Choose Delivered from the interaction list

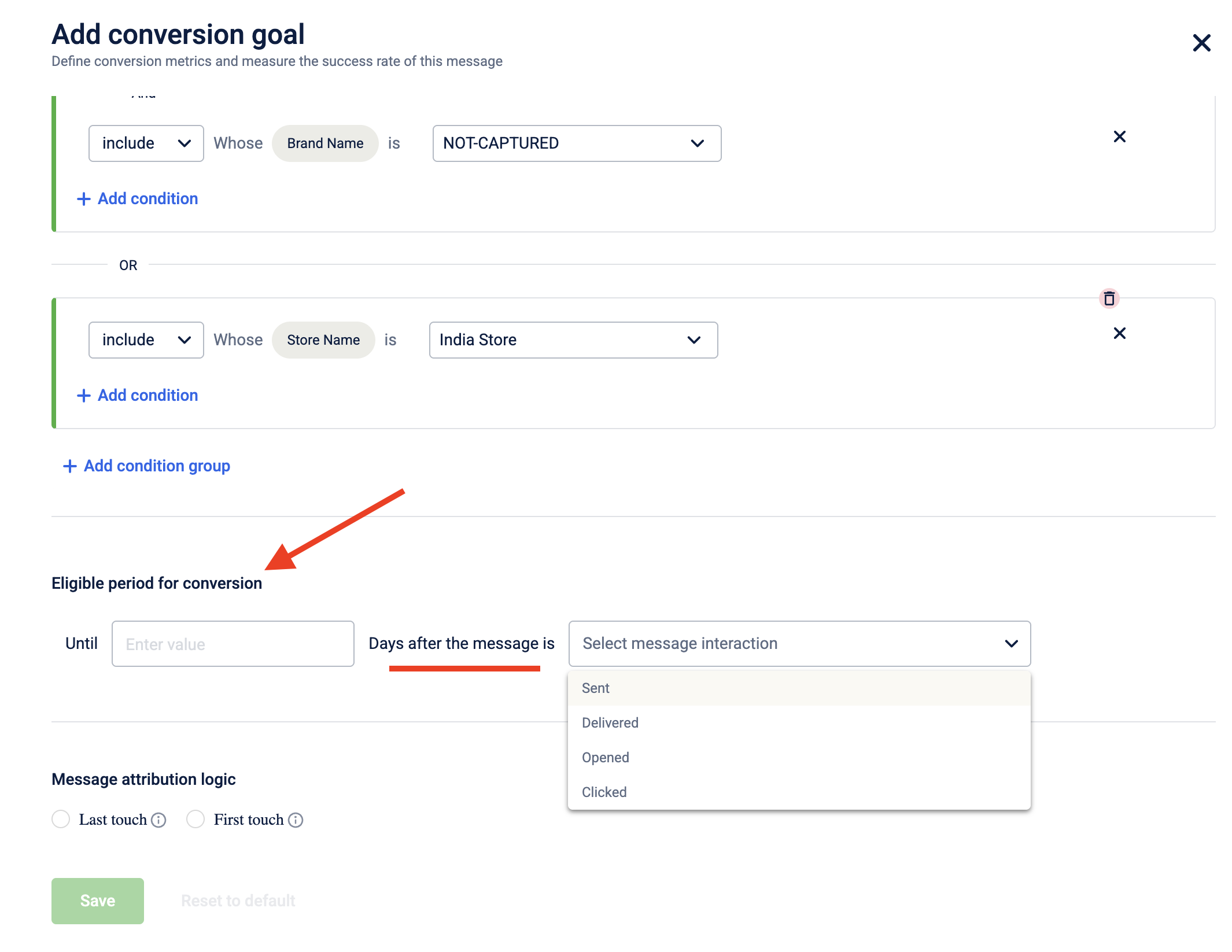pos(610,723)
